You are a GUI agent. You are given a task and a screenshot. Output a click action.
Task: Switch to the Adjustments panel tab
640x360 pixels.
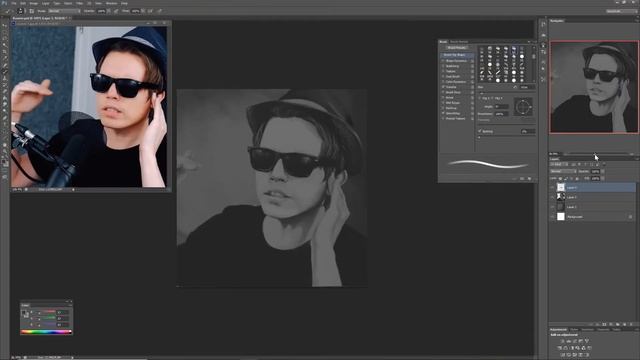[x=558, y=329]
